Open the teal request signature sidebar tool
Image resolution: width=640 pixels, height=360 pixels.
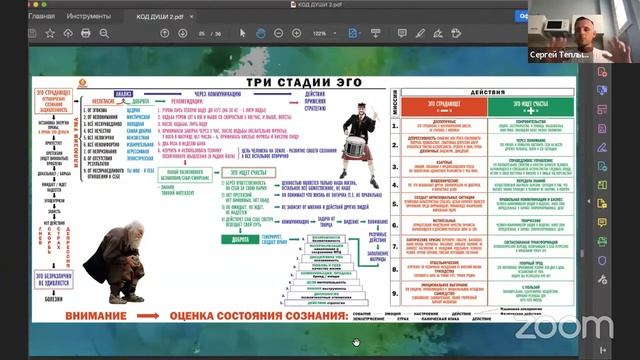click(602, 166)
